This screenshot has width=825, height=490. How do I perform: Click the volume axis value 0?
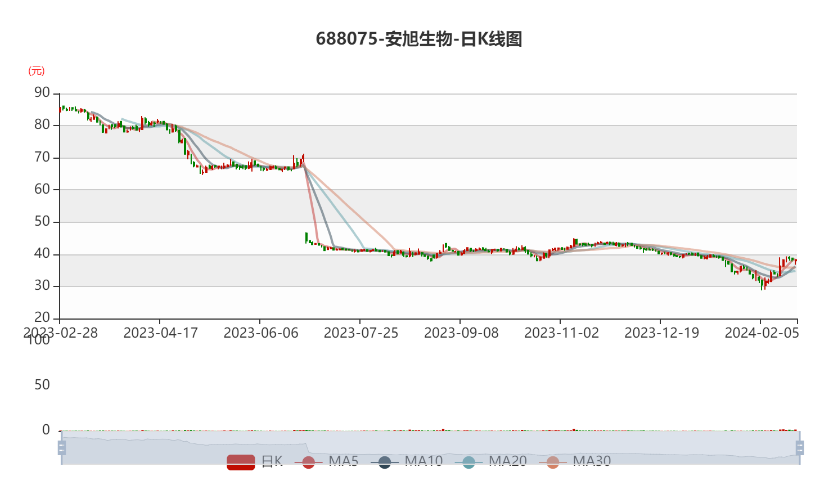click(46, 430)
